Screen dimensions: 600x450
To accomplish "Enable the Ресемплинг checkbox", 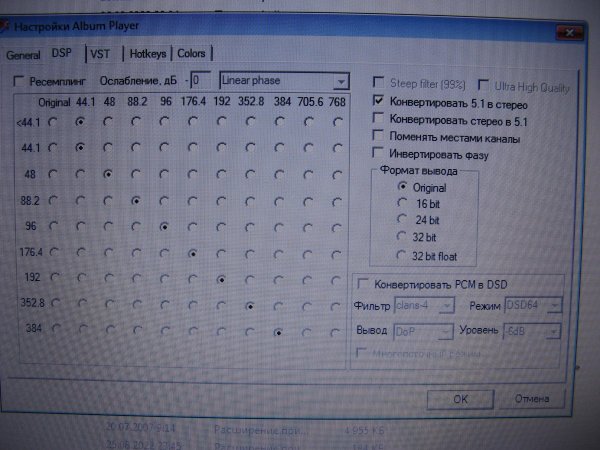I will 18,81.
